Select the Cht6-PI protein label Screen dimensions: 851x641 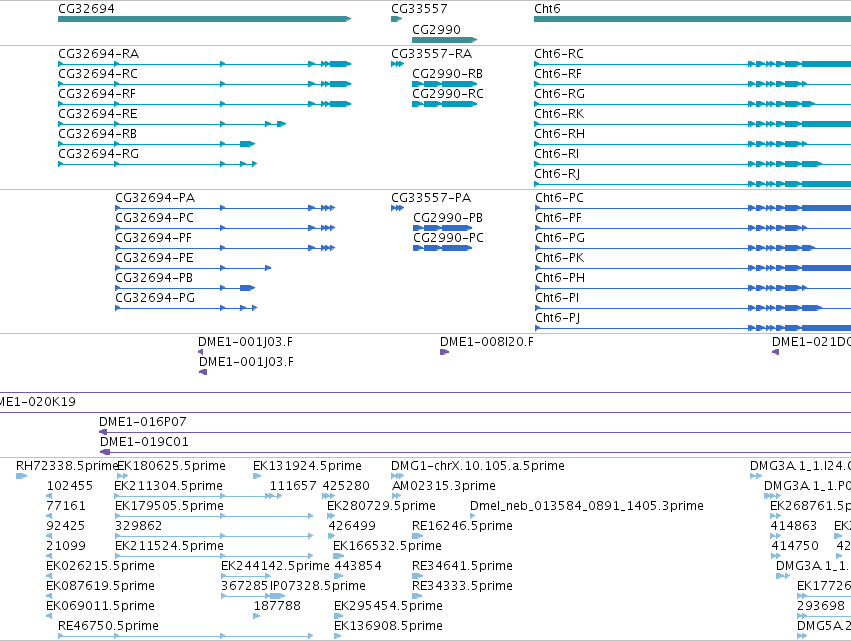[x=557, y=298]
